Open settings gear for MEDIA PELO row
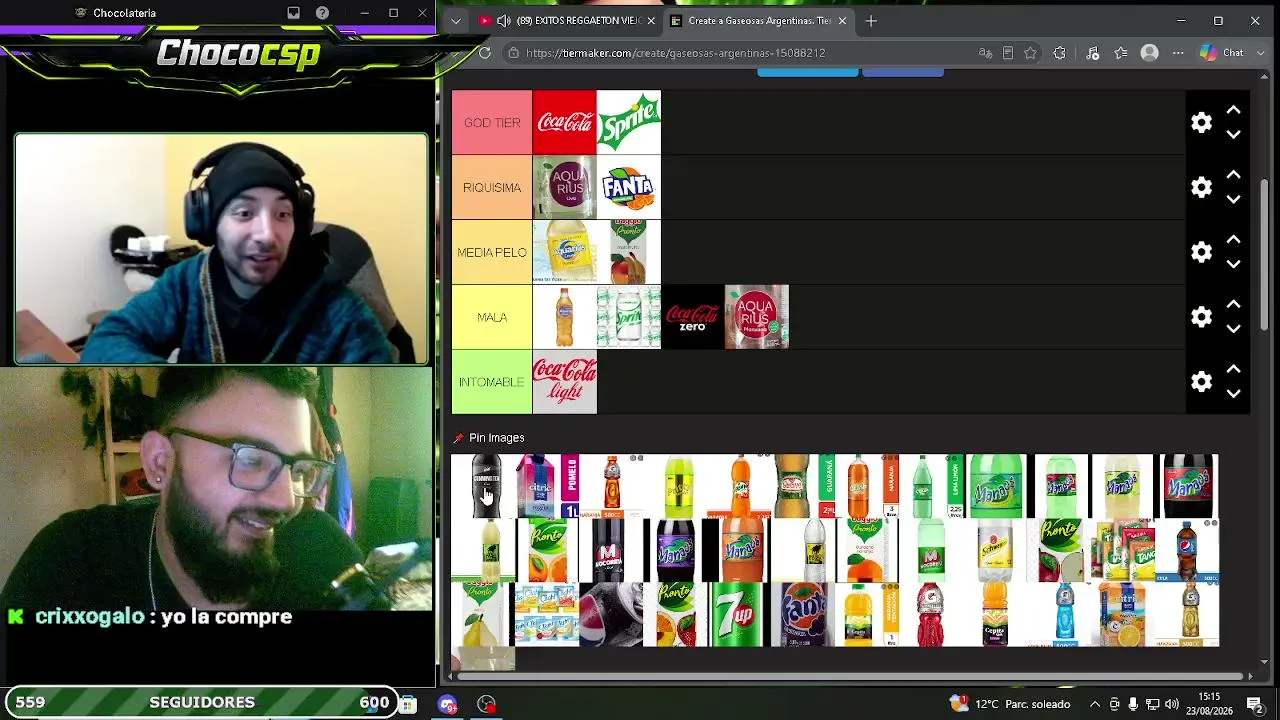 (1201, 252)
